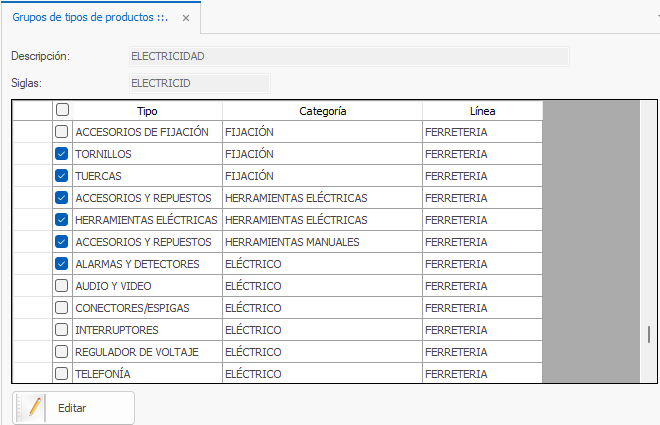Check the INTERRUPTORES checkbox

click(61, 329)
